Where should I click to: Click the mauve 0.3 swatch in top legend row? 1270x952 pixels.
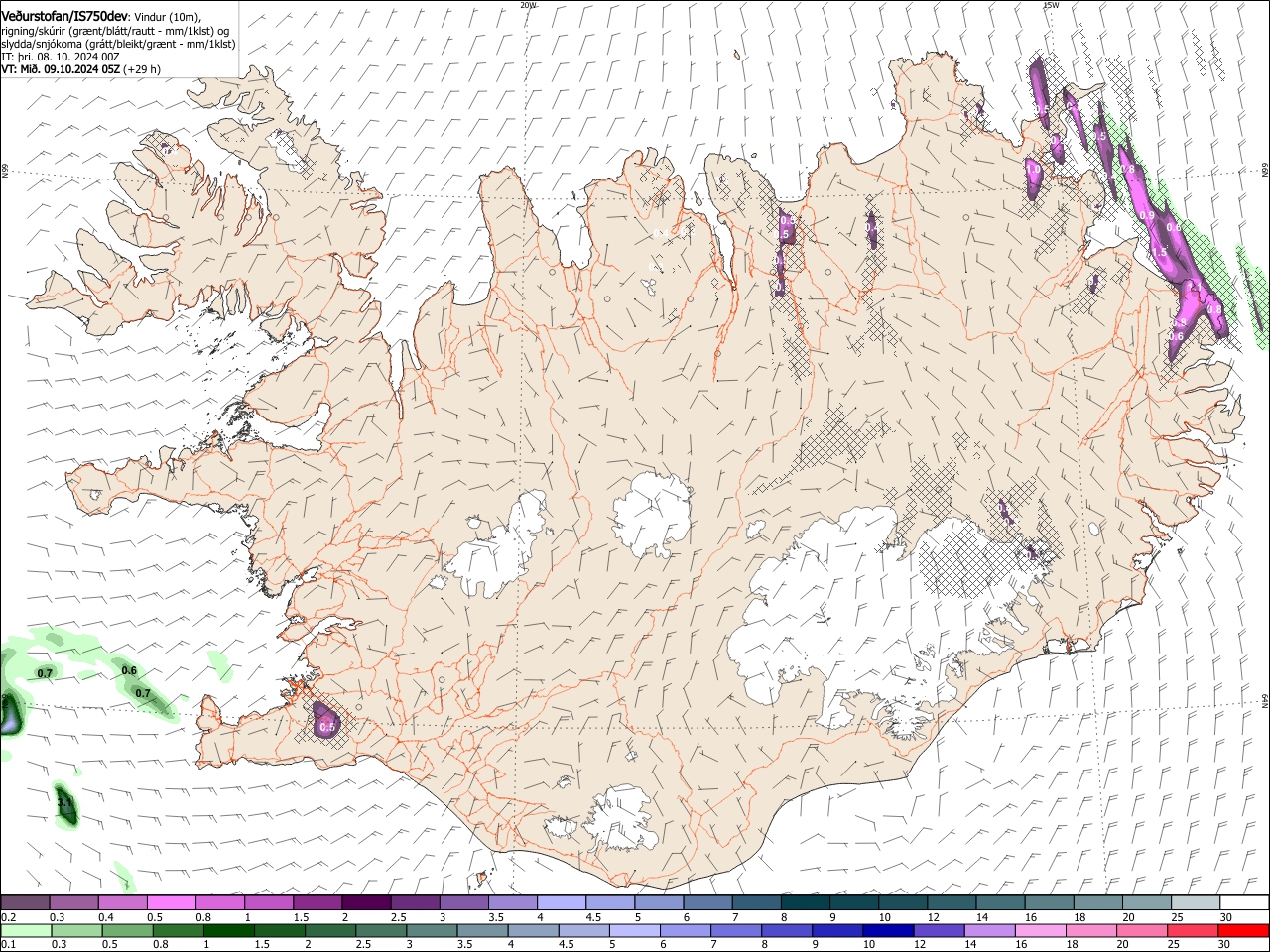tap(73, 903)
